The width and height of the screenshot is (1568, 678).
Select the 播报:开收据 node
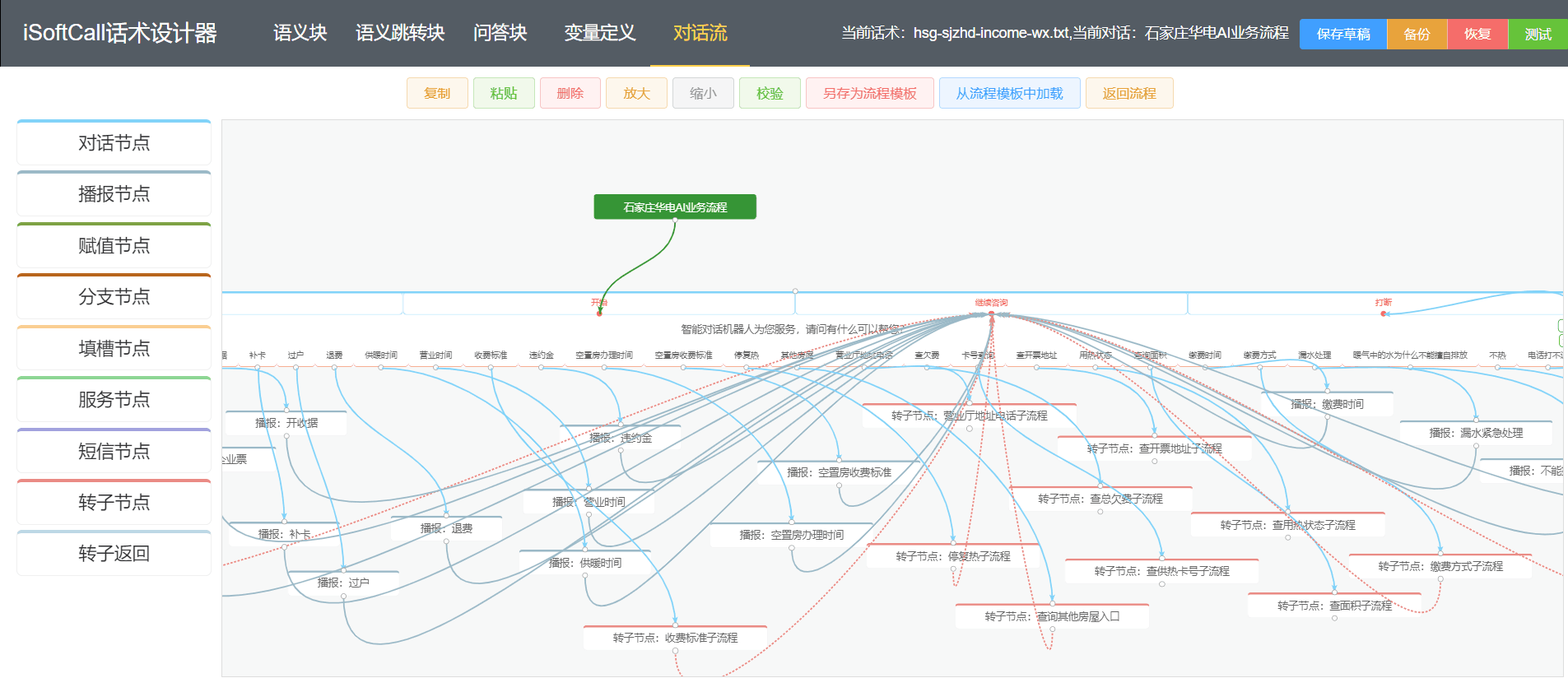286,423
